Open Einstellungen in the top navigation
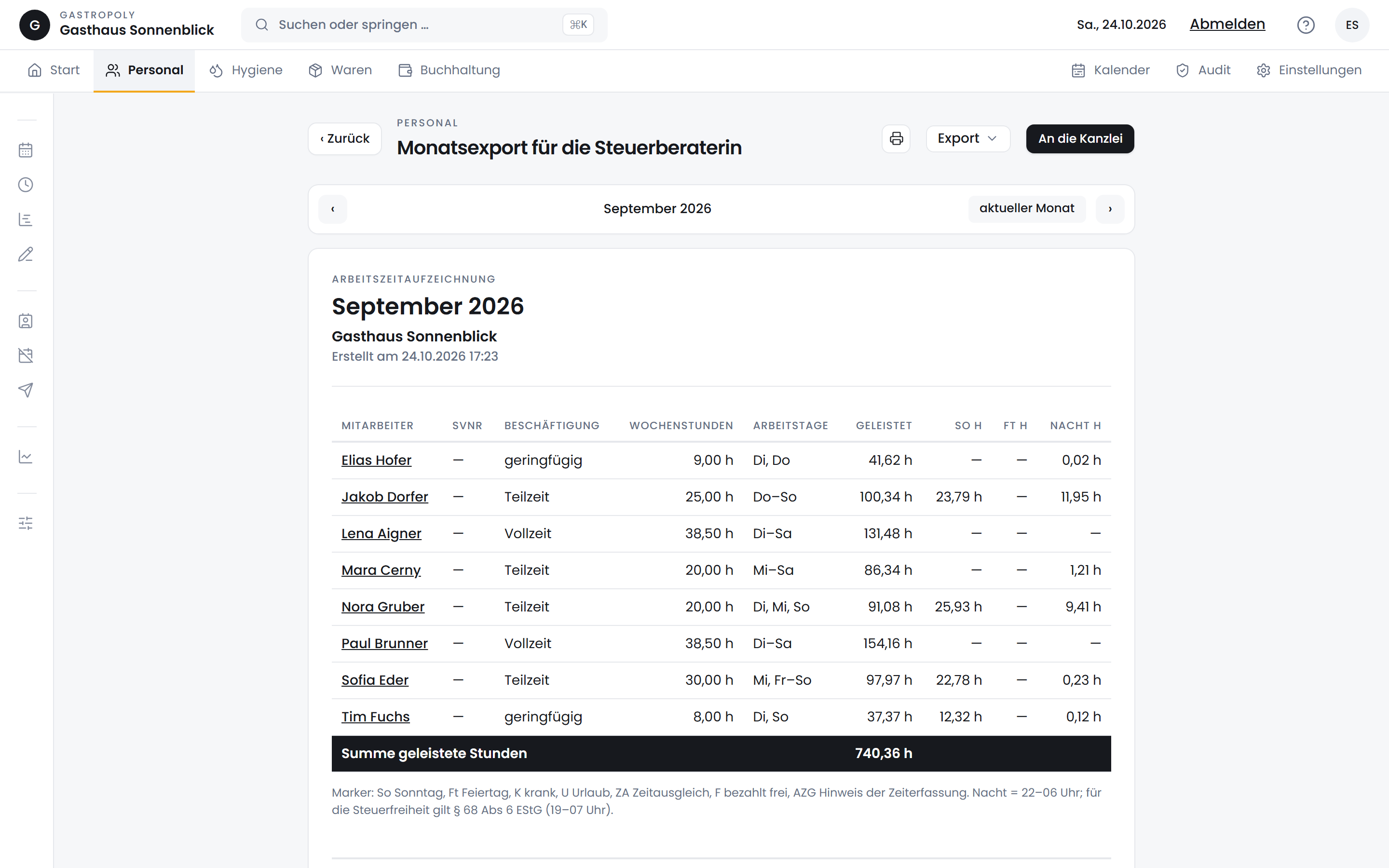This screenshot has height=868, width=1389. pyautogui.click(x=1308, y=70)
